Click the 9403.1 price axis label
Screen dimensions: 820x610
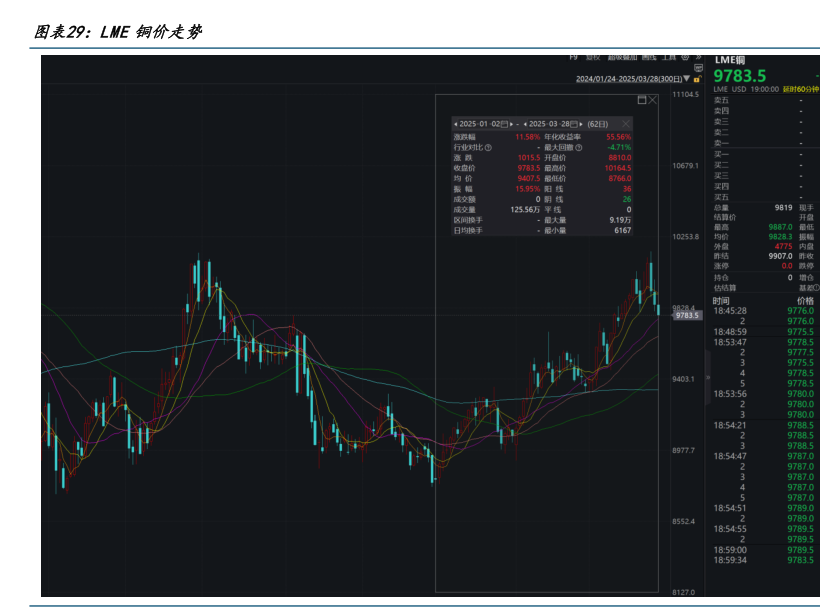click(684, 379)
